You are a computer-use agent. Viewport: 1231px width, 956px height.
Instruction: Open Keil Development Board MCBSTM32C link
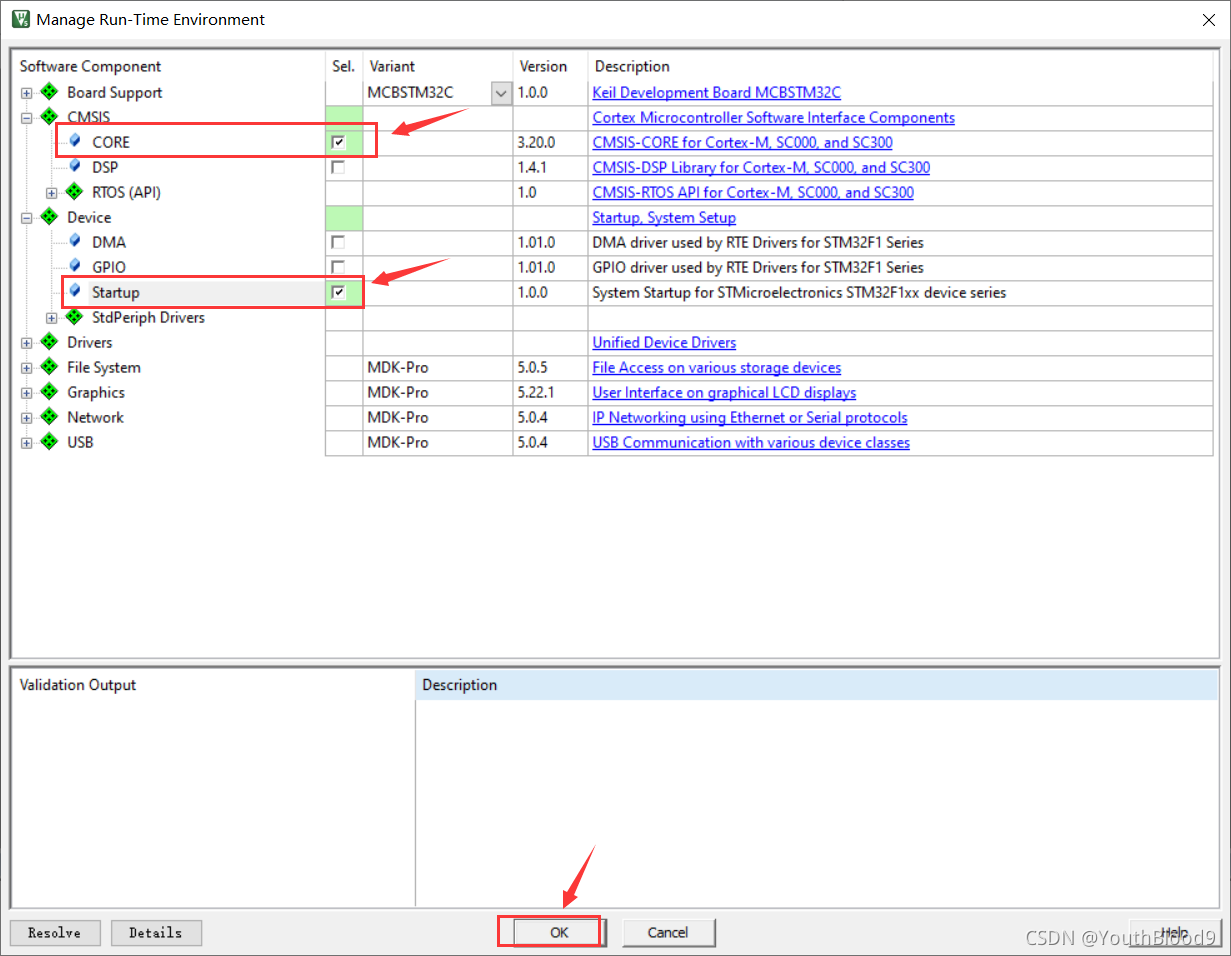point(717,92)
